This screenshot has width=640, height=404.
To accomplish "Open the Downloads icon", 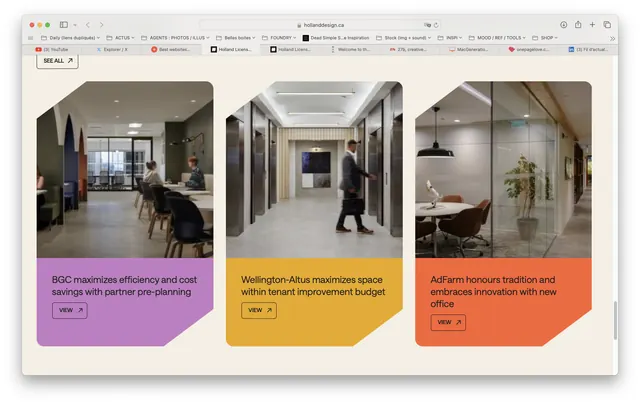I will click(x=563, y=25).
